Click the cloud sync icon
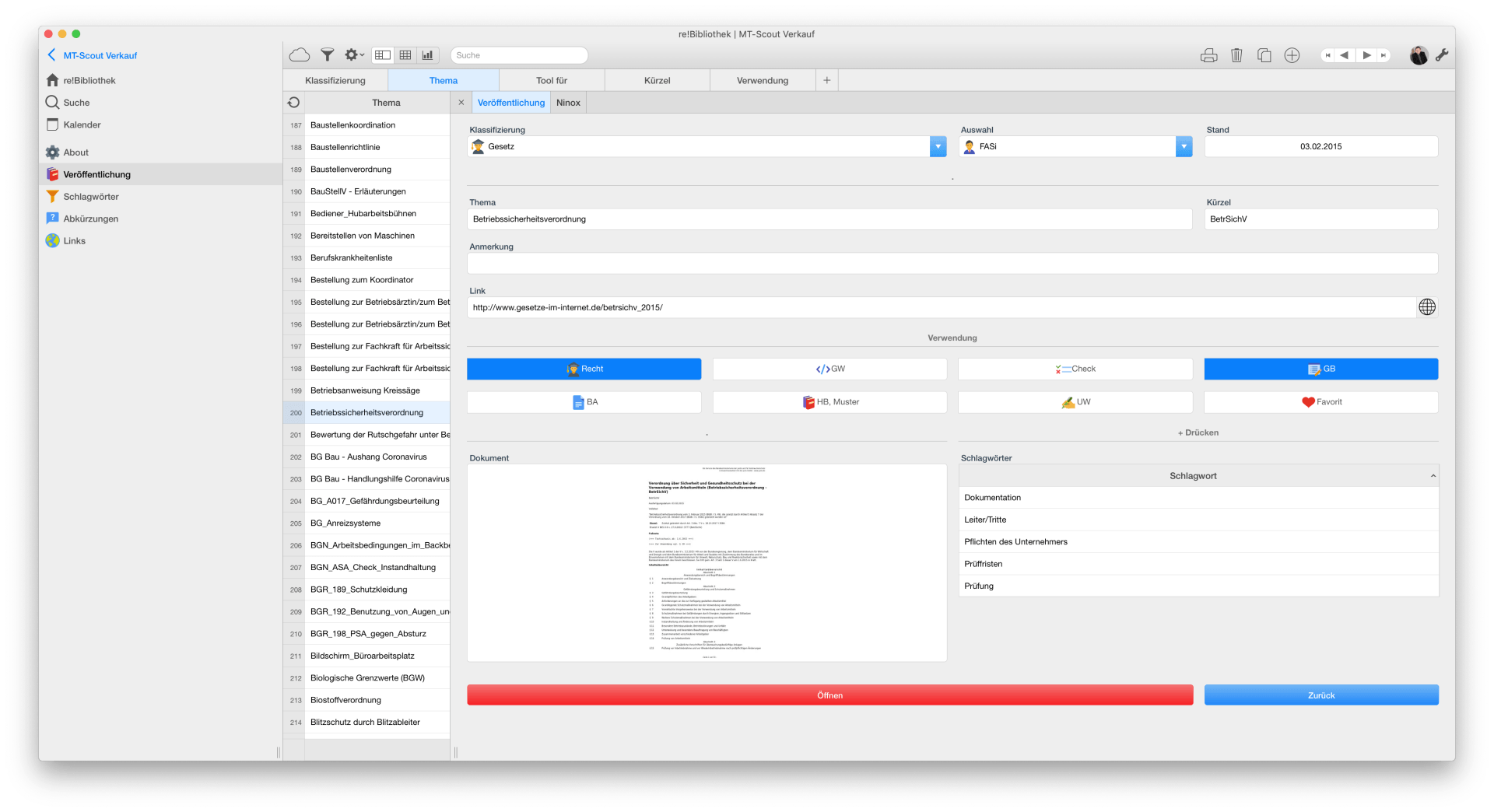 300,55
